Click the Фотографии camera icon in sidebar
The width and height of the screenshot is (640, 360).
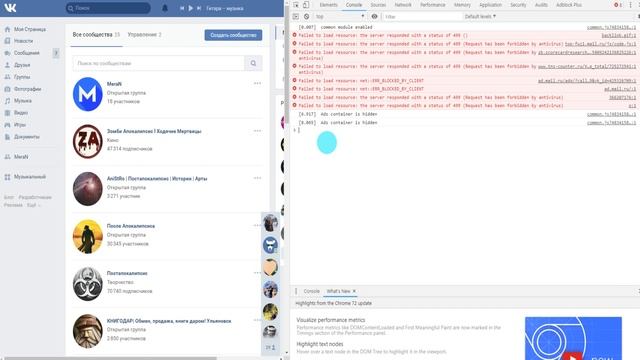pyautogui.click(x=7, y=89)
